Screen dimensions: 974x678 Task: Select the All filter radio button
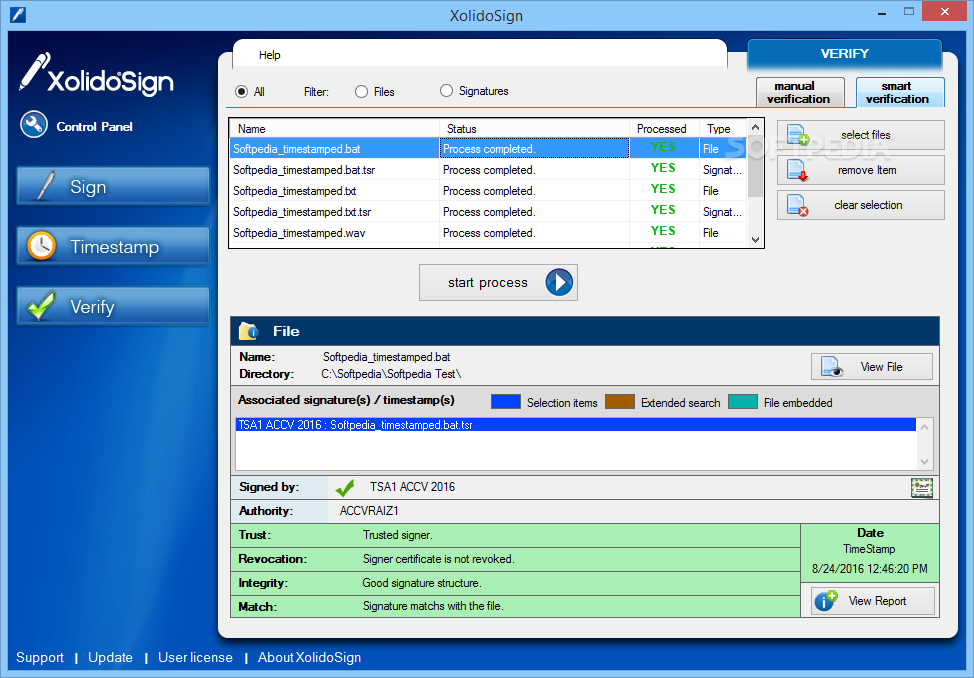point(242,92)
